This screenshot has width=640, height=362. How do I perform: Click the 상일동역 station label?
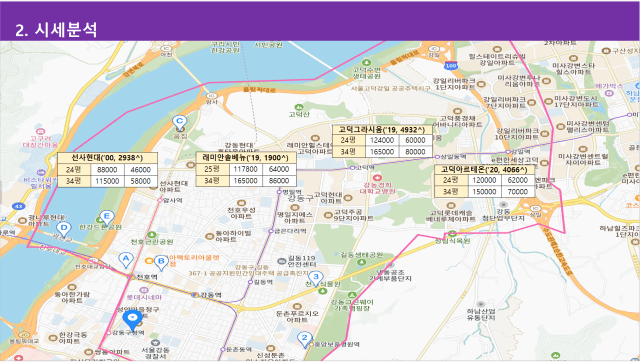pyautogui.click(x=453, y=156)
